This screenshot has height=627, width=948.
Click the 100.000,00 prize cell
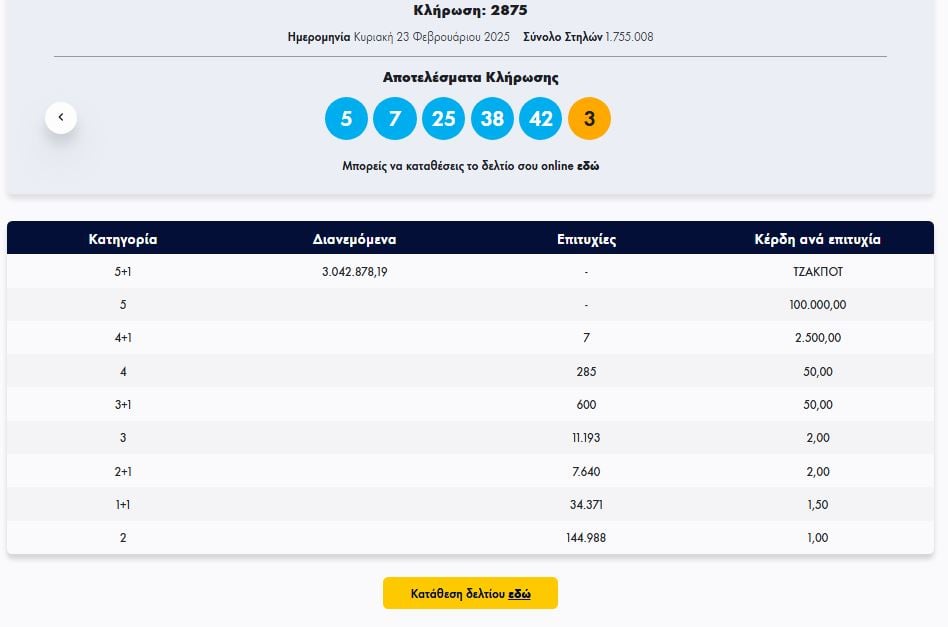817,305
